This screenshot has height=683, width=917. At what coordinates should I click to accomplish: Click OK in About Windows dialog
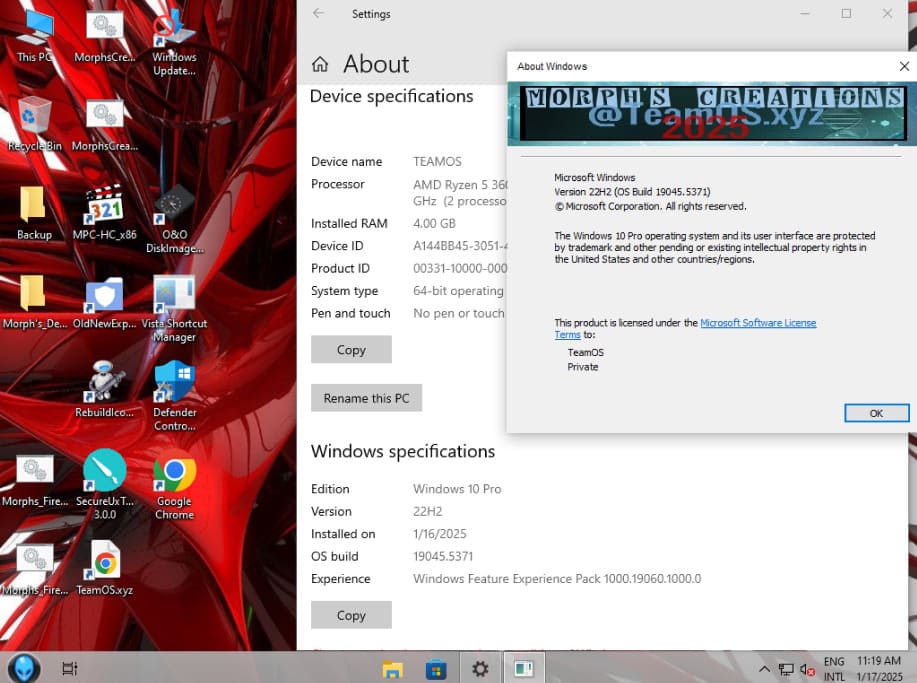click(876, 413)
